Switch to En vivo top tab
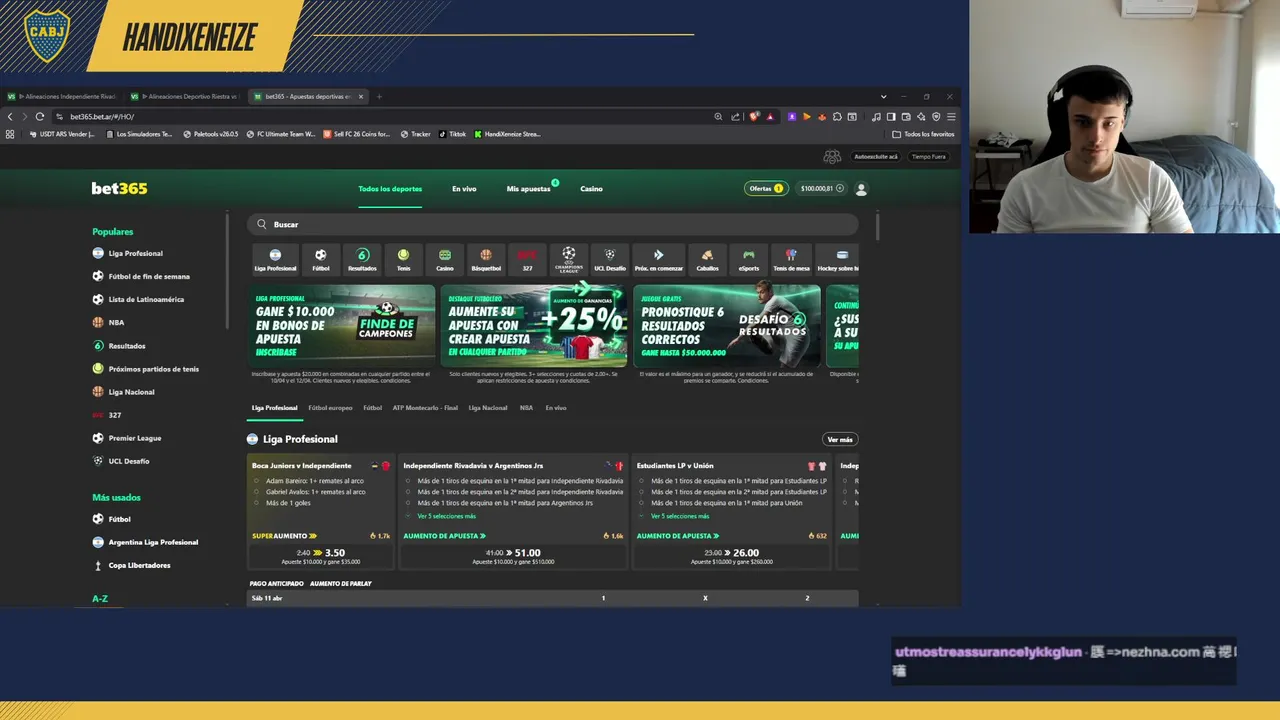This screenshot has width=1280, height=720. coord(464,188)
